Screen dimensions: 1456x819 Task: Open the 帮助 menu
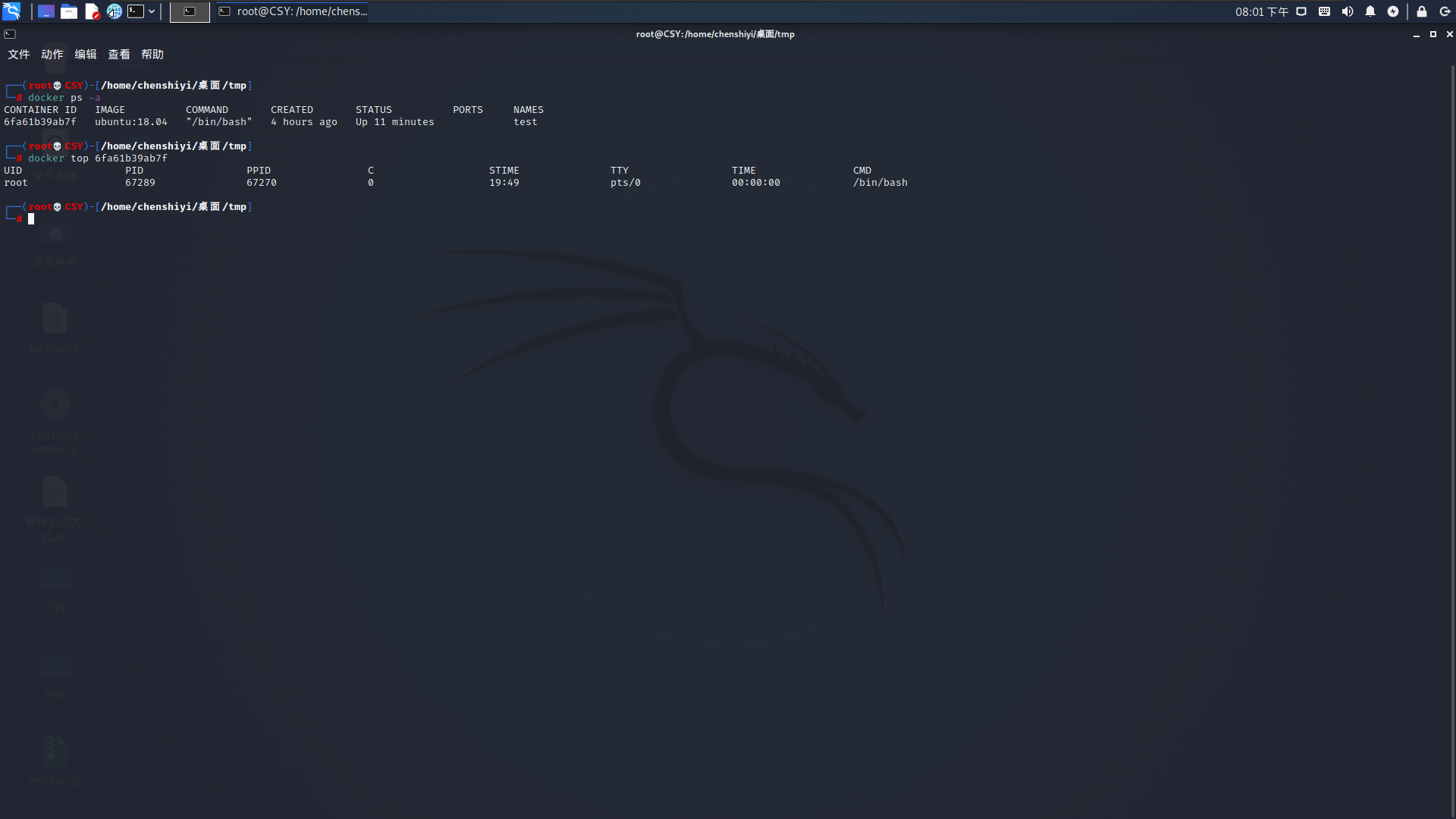tap(152, 55)
